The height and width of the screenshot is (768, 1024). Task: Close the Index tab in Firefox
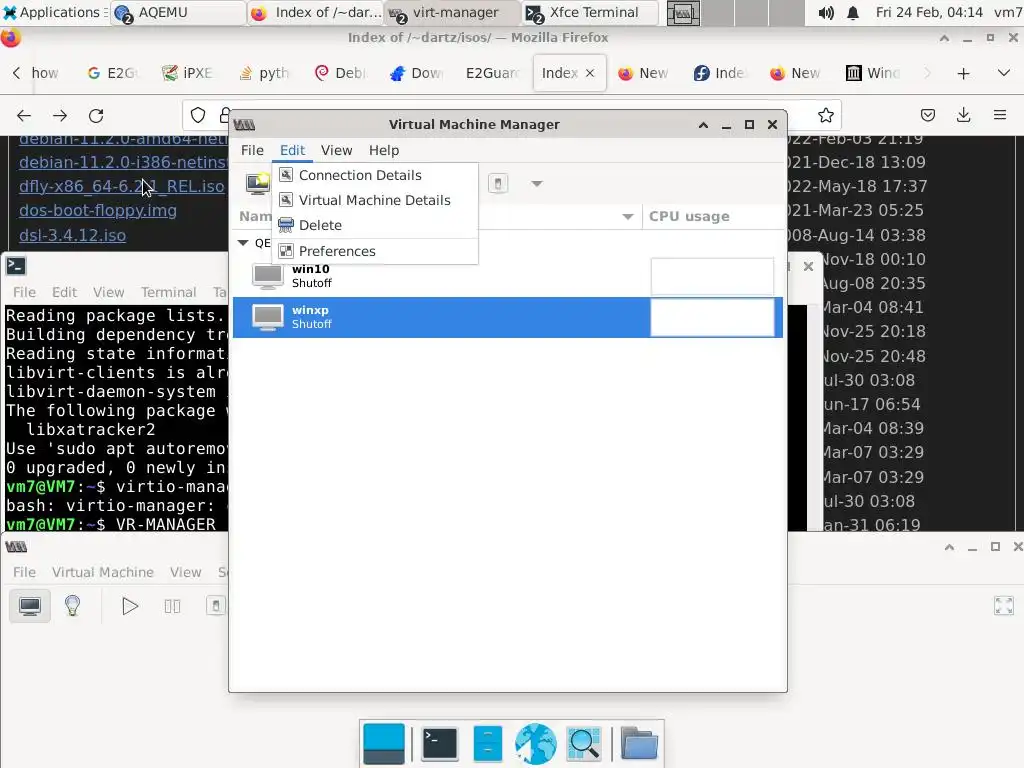[590, 73]
